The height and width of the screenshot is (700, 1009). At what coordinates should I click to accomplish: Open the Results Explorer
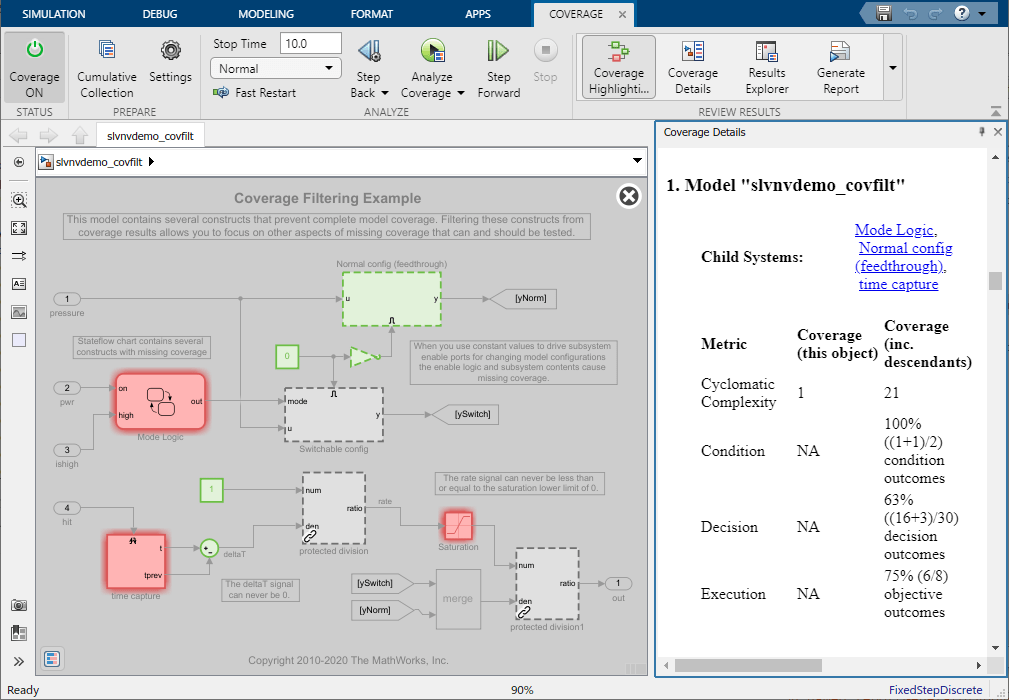point(766,67)
